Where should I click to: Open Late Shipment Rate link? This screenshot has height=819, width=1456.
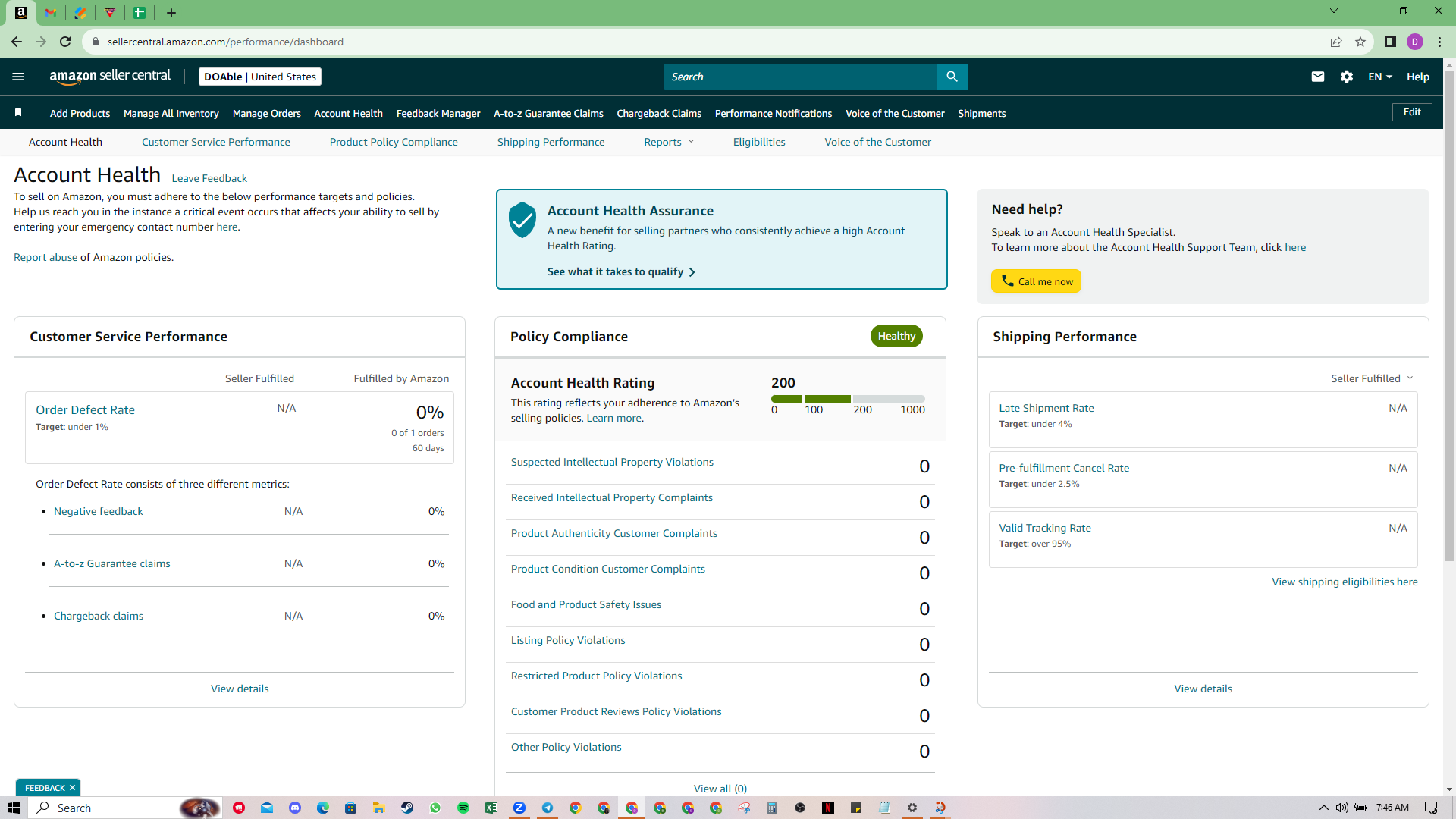(1046, 408)
